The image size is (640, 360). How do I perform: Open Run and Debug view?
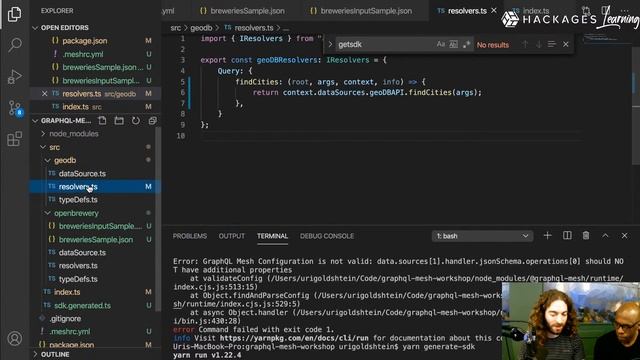pyautogui.click(x=14, y=76)
